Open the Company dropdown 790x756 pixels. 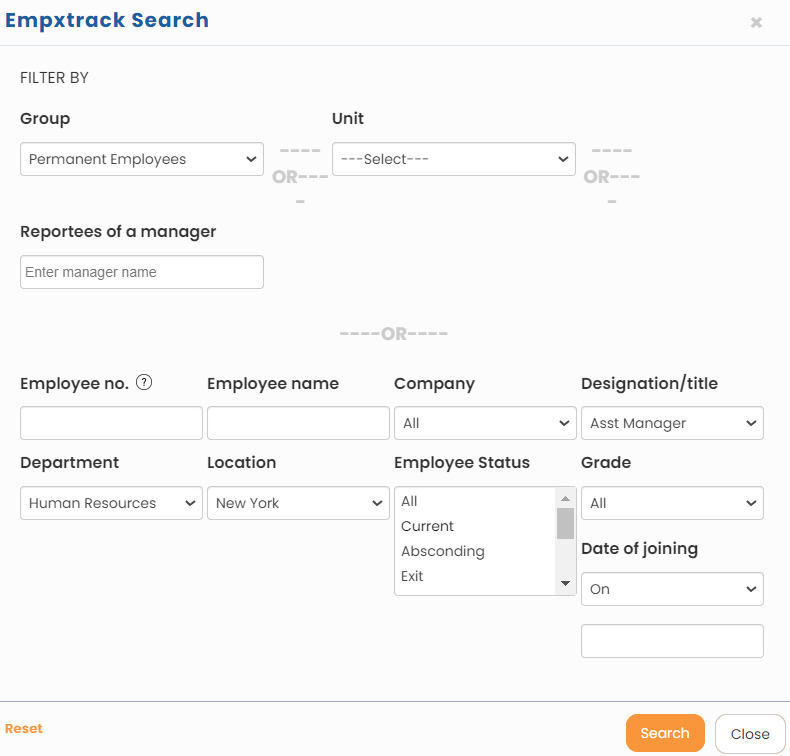[485, 423]
